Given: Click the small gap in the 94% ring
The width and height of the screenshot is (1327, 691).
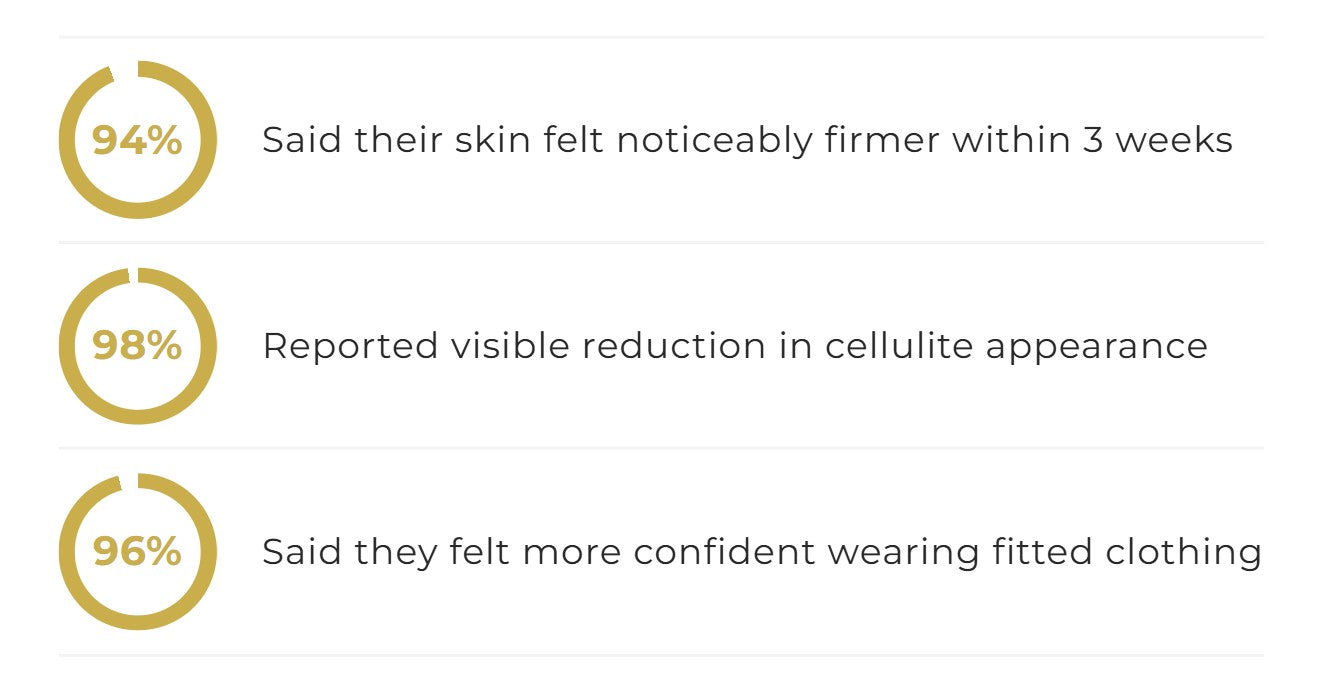Looking at the screenshot, I should pyautogui.click(x=126, y=70).
